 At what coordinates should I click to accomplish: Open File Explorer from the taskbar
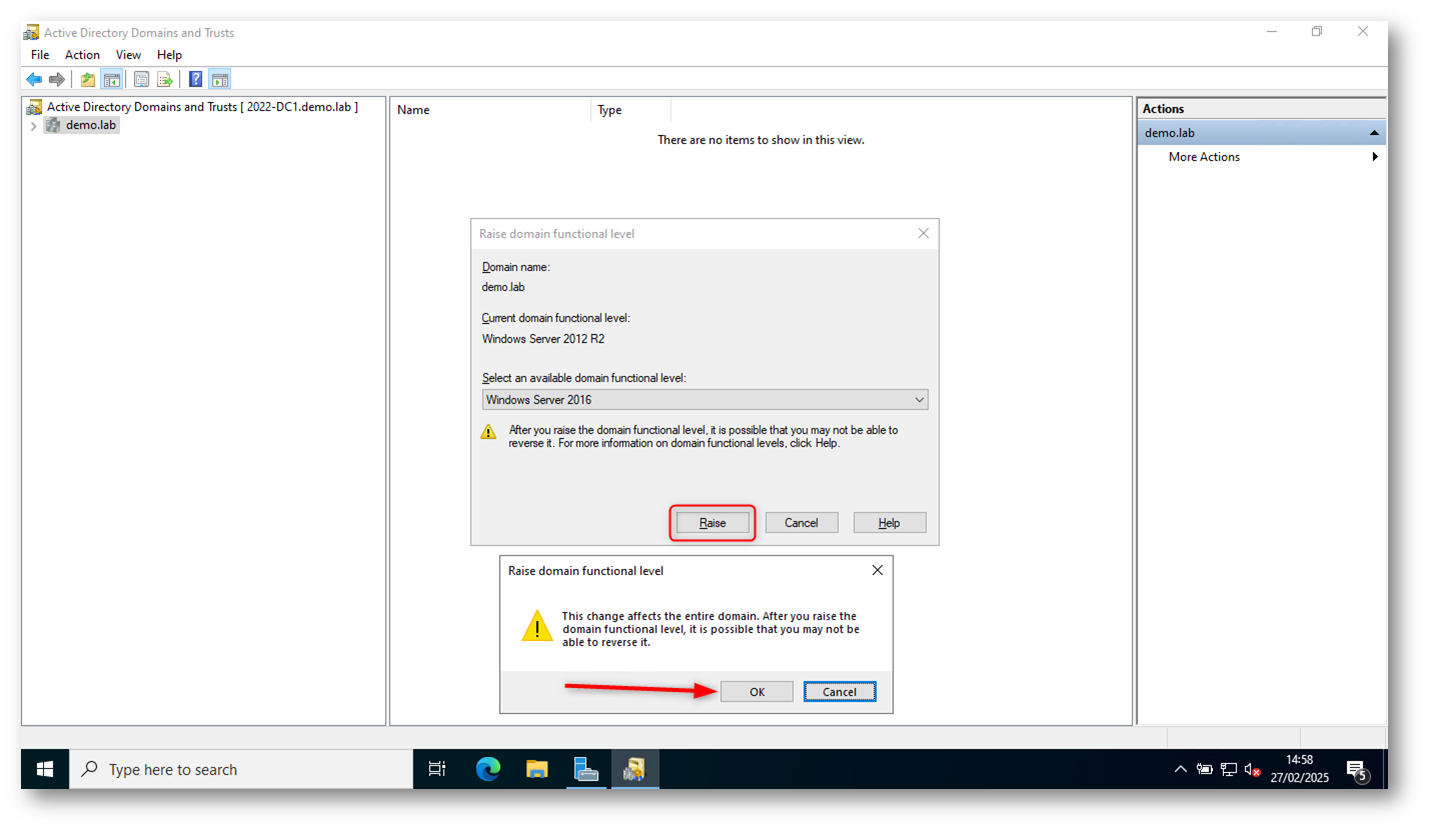click(x=537, y=769)
